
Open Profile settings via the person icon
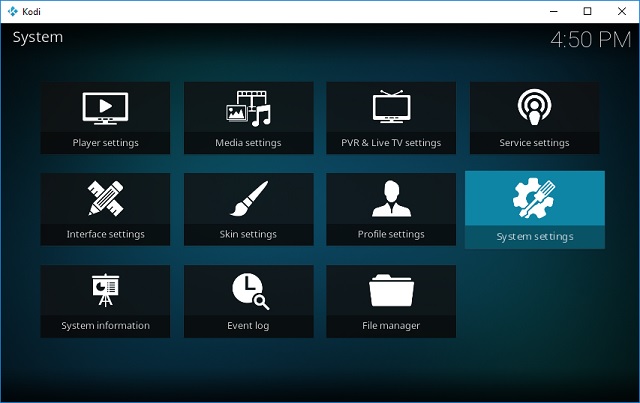[x=391, y=199]
